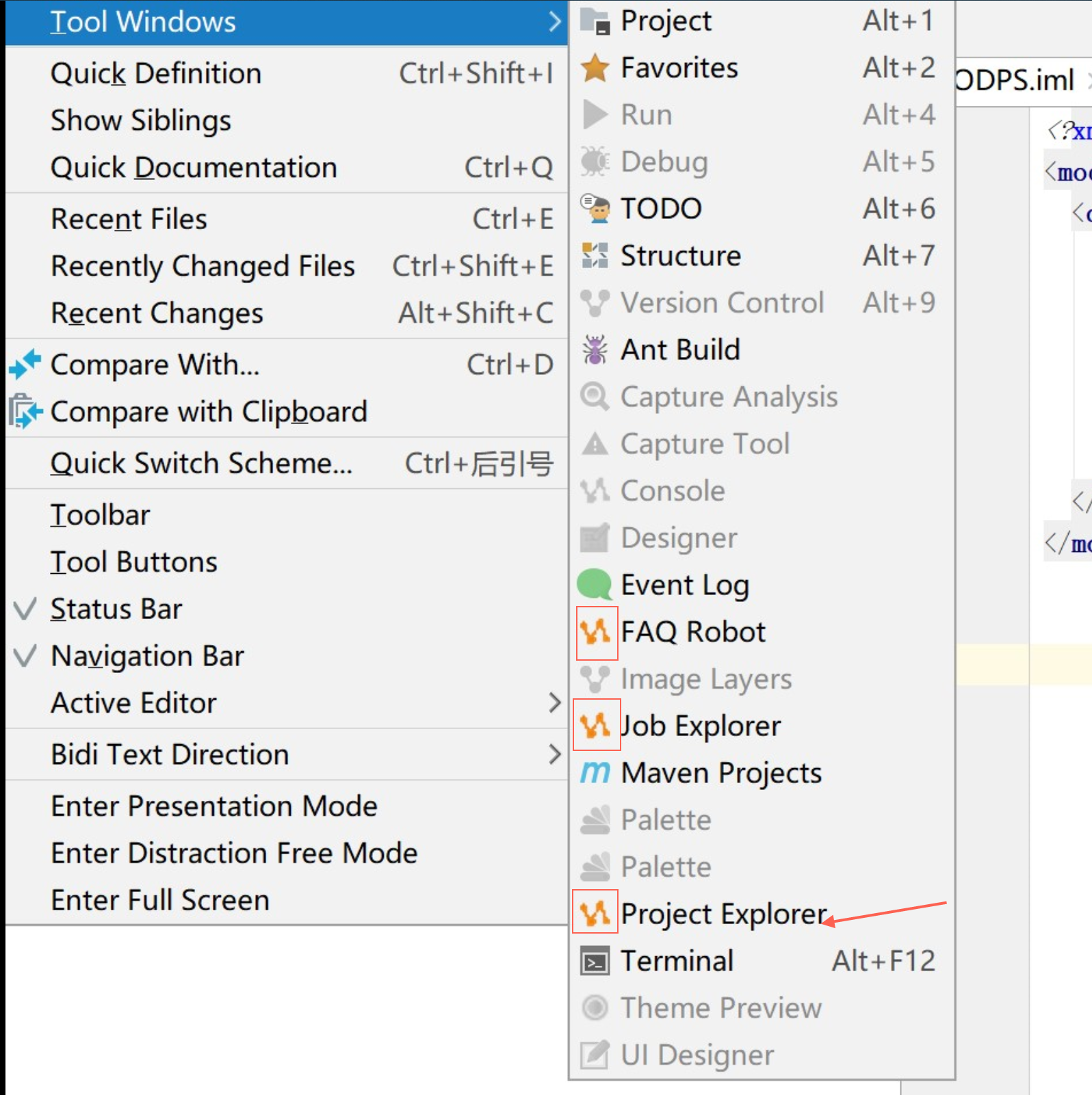Expand the Tool Windows submenu arrow

555,22
